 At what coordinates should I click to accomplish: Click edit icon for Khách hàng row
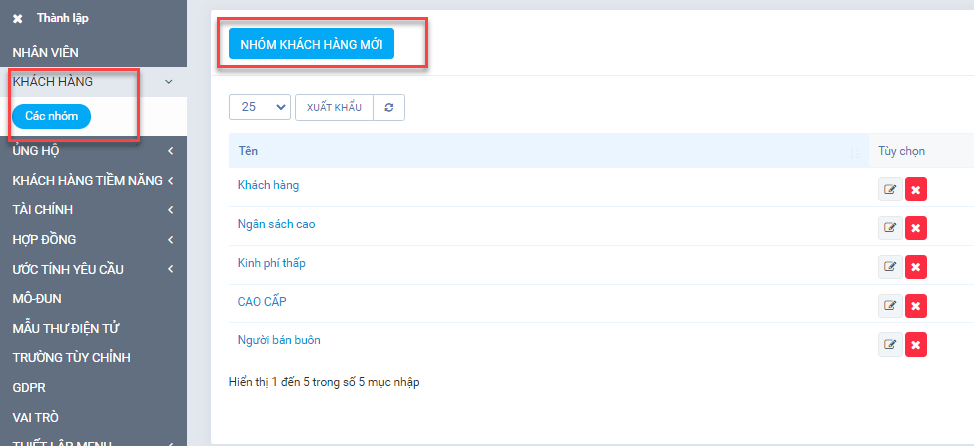pos(889,189)
